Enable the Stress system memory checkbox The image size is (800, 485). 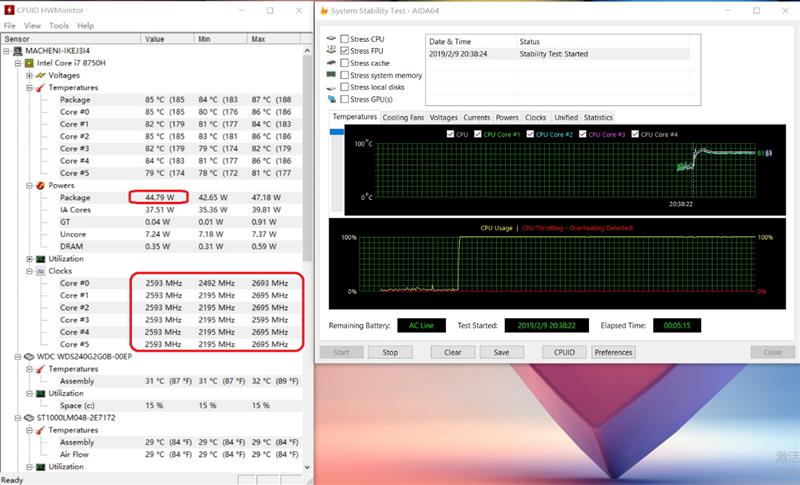344,75
